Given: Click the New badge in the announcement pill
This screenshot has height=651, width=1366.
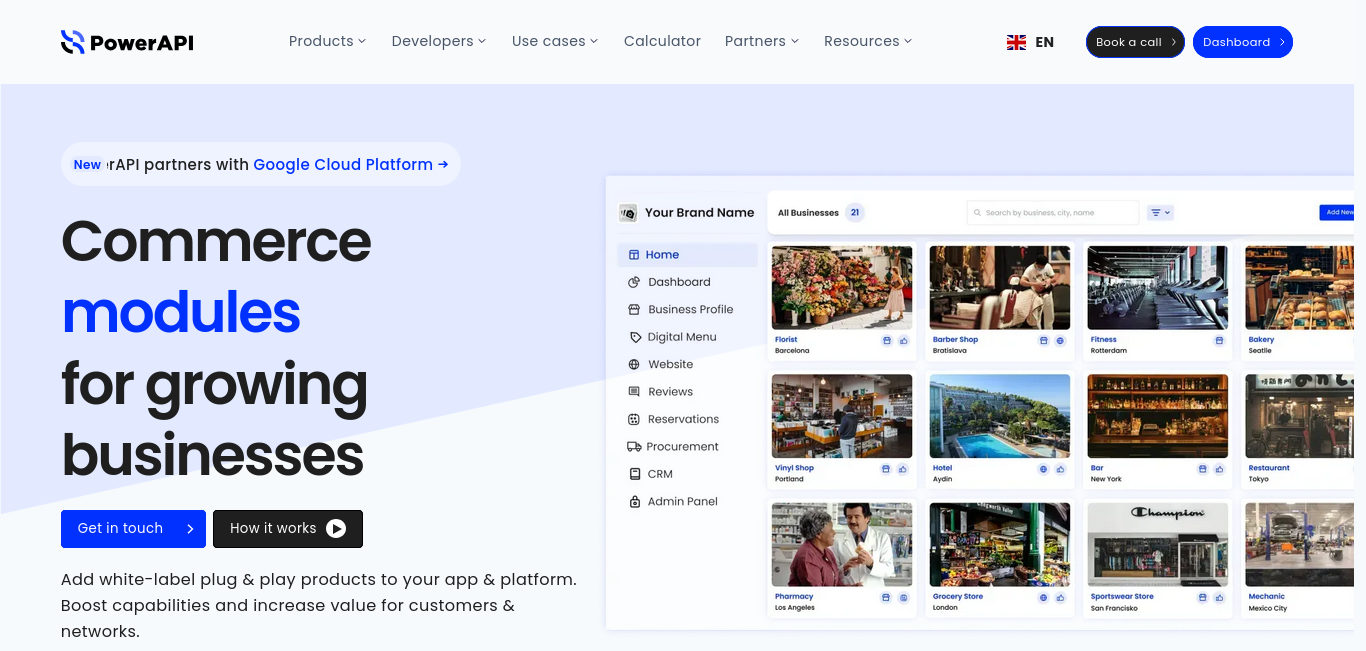Looking at the screenshot, I should [88, 165].
